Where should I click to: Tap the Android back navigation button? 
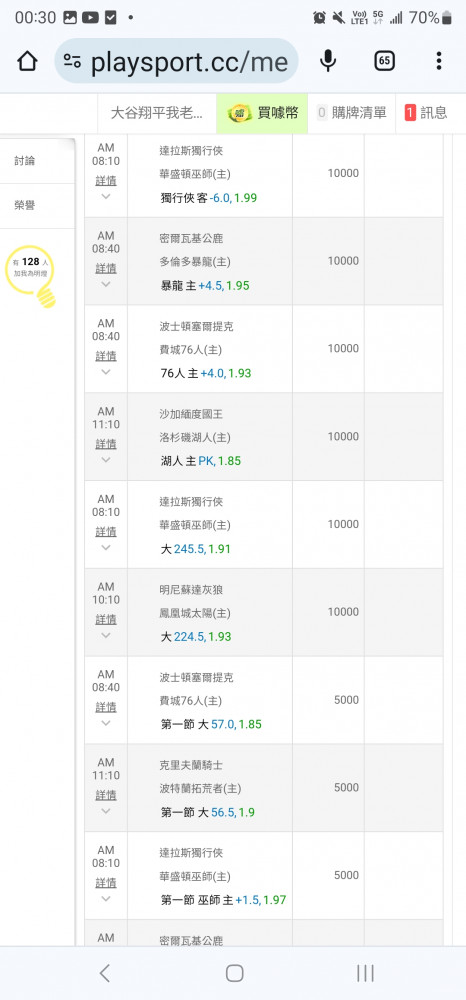click(105, 973)
